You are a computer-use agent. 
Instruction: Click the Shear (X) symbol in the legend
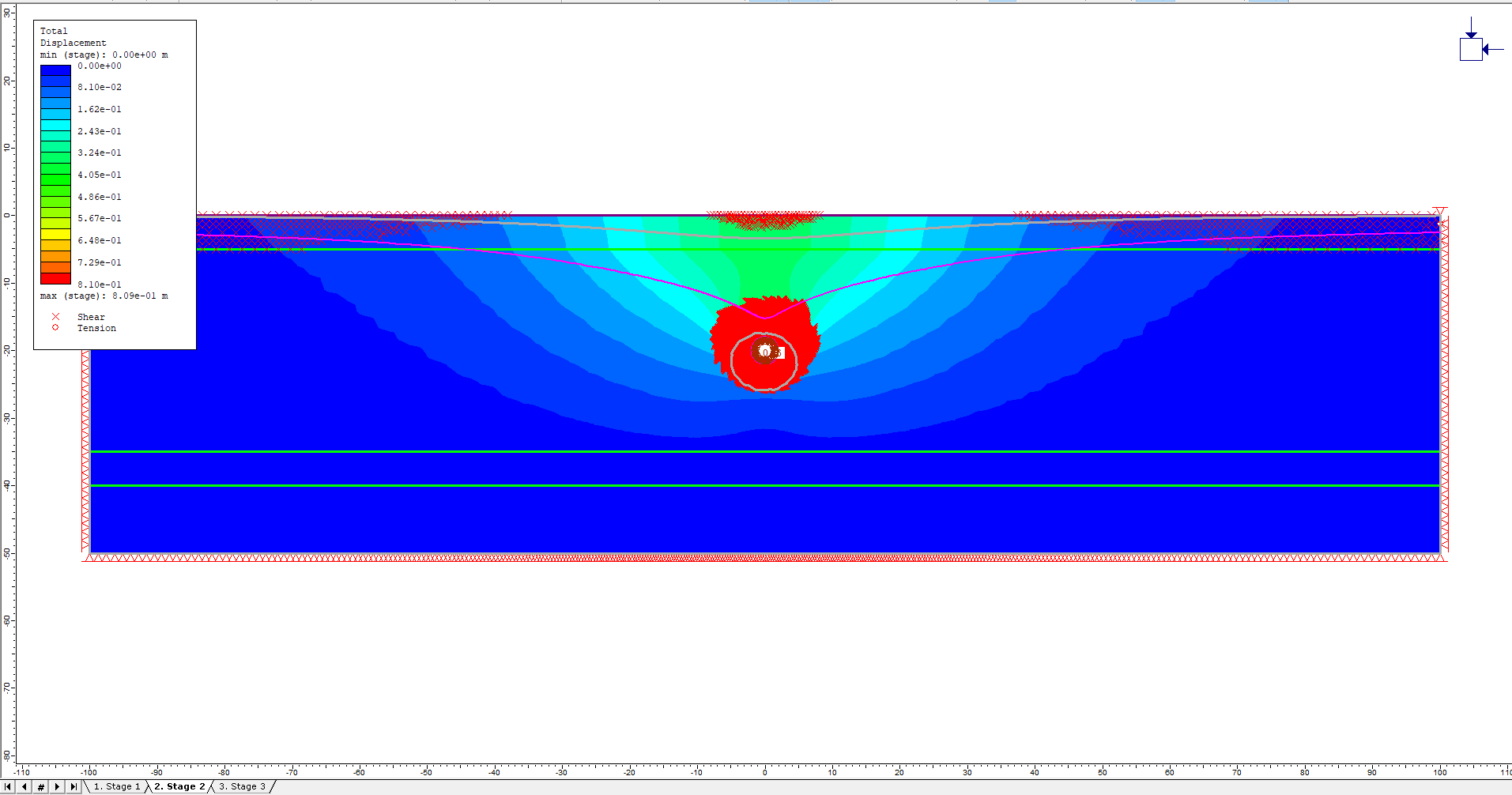[55, 316]
